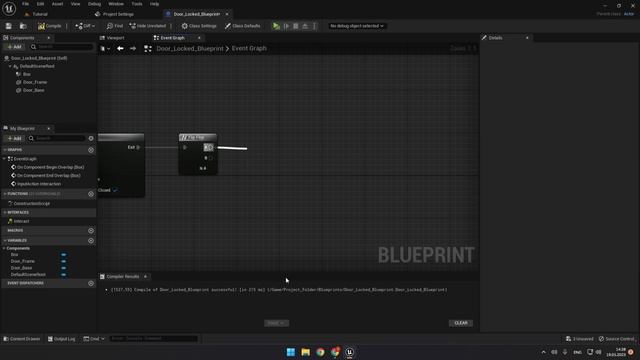The image size is (640, 360).
Task: Click the Door_Locked_Blueprint breadcrumb
Action: (190, 48)
